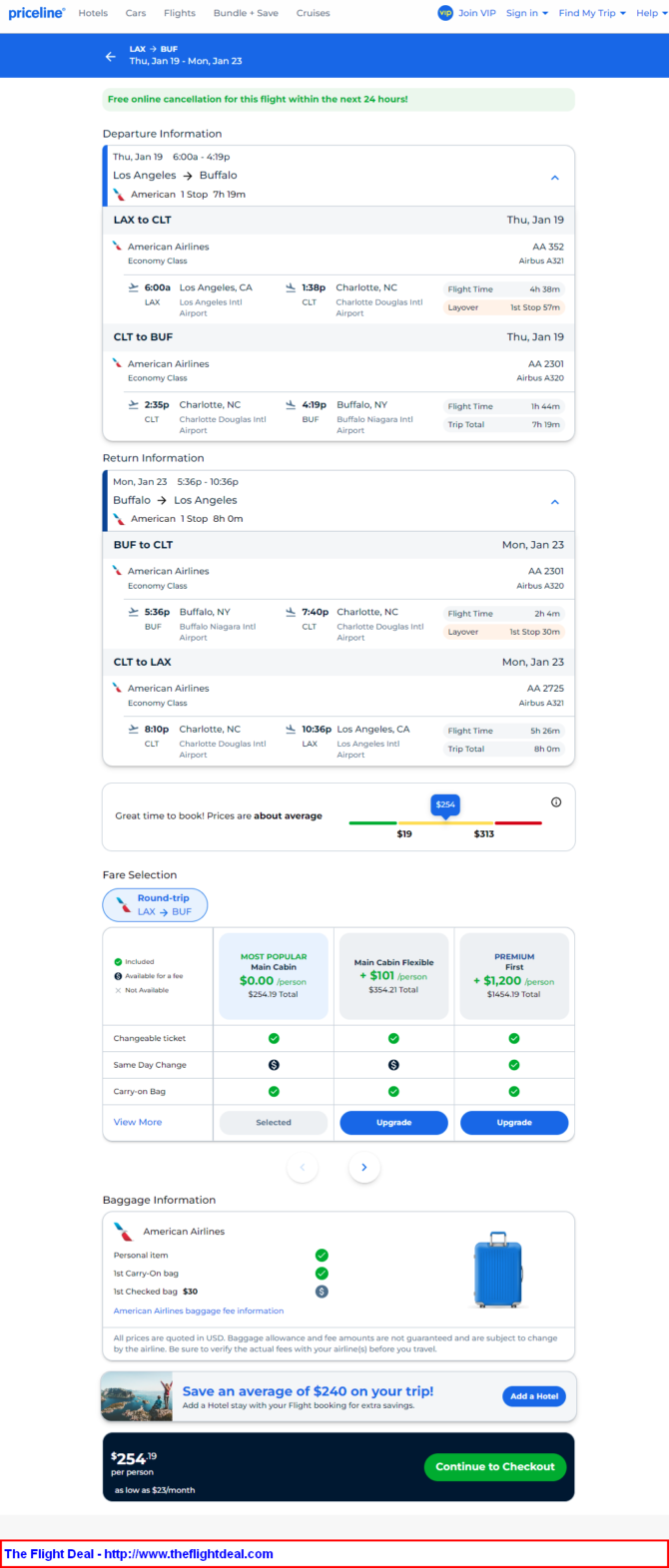The image size is (669, 1568).
Task: Select the Most Popular Main Cabin fare card
Action: pyautogui.click(x=274, y=976)
